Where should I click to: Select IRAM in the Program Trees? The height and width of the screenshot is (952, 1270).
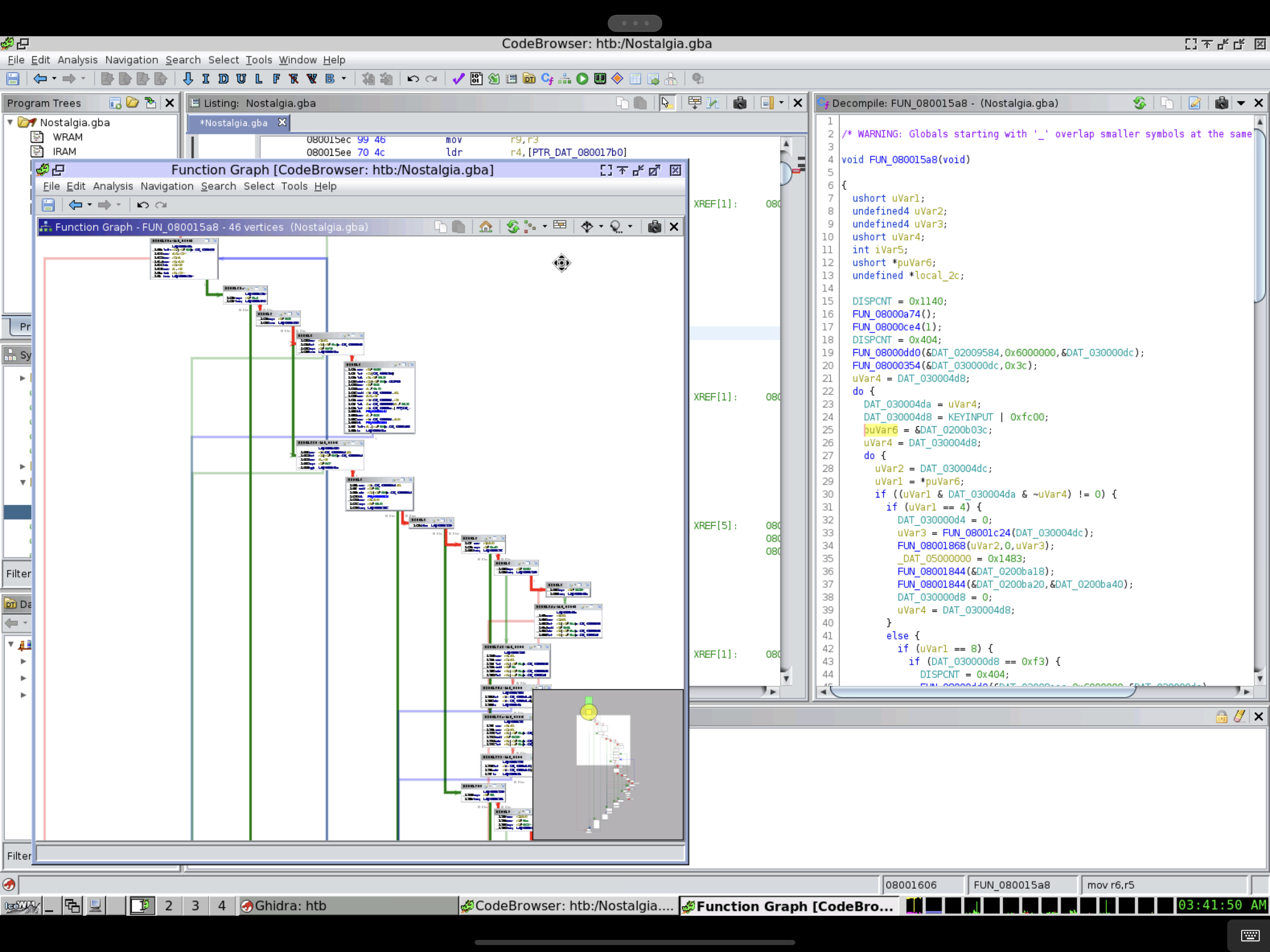[x=64, y=152]
